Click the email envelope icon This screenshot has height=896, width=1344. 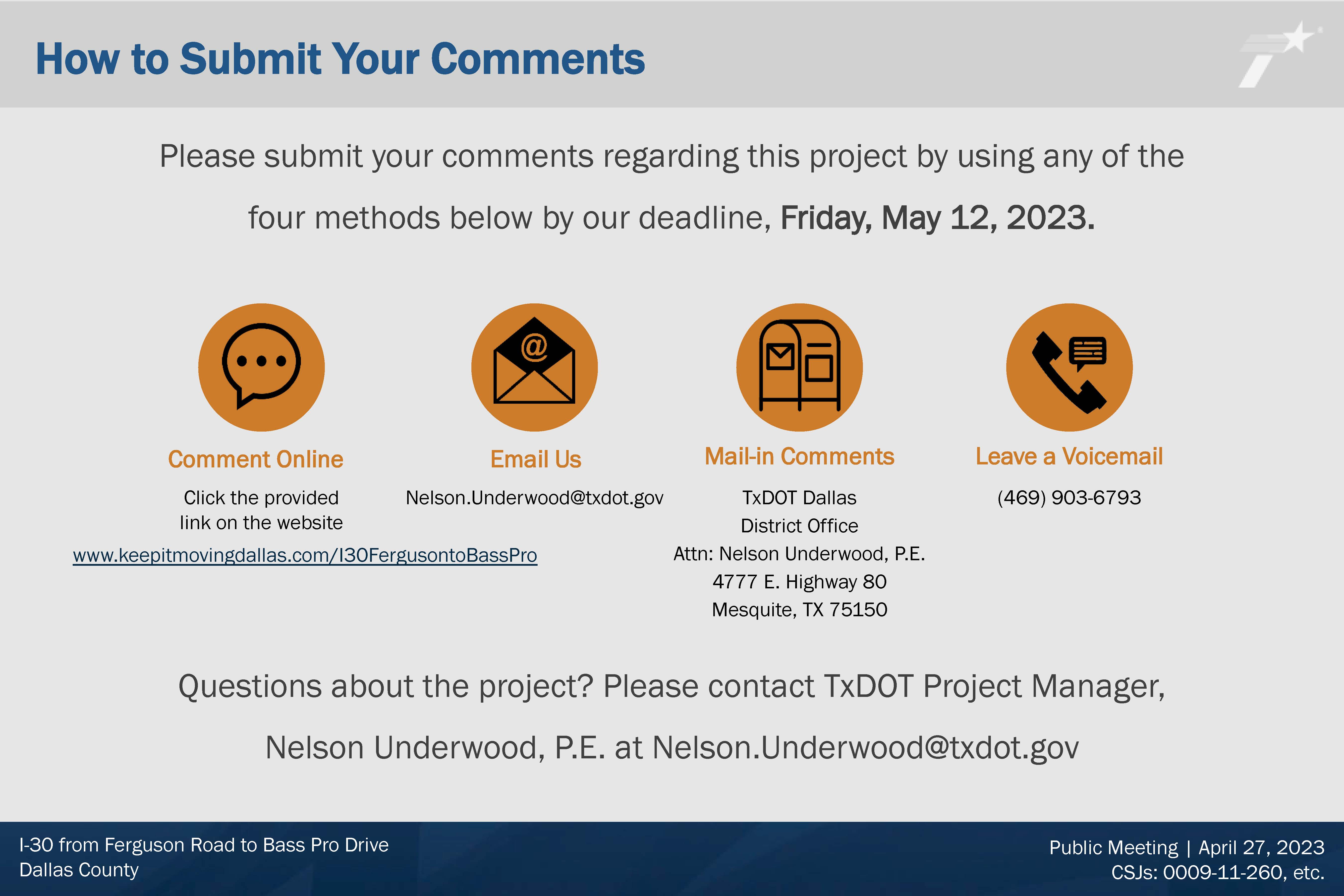click(x=534, y=367)
